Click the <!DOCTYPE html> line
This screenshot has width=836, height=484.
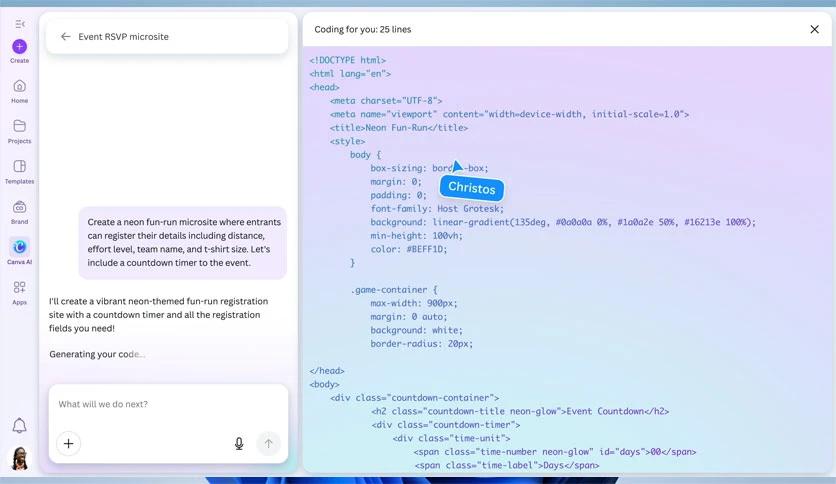point(348,60)
